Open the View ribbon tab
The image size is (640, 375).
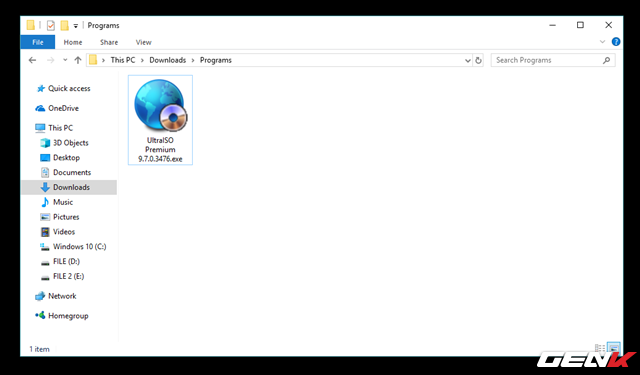coord(143,42)
